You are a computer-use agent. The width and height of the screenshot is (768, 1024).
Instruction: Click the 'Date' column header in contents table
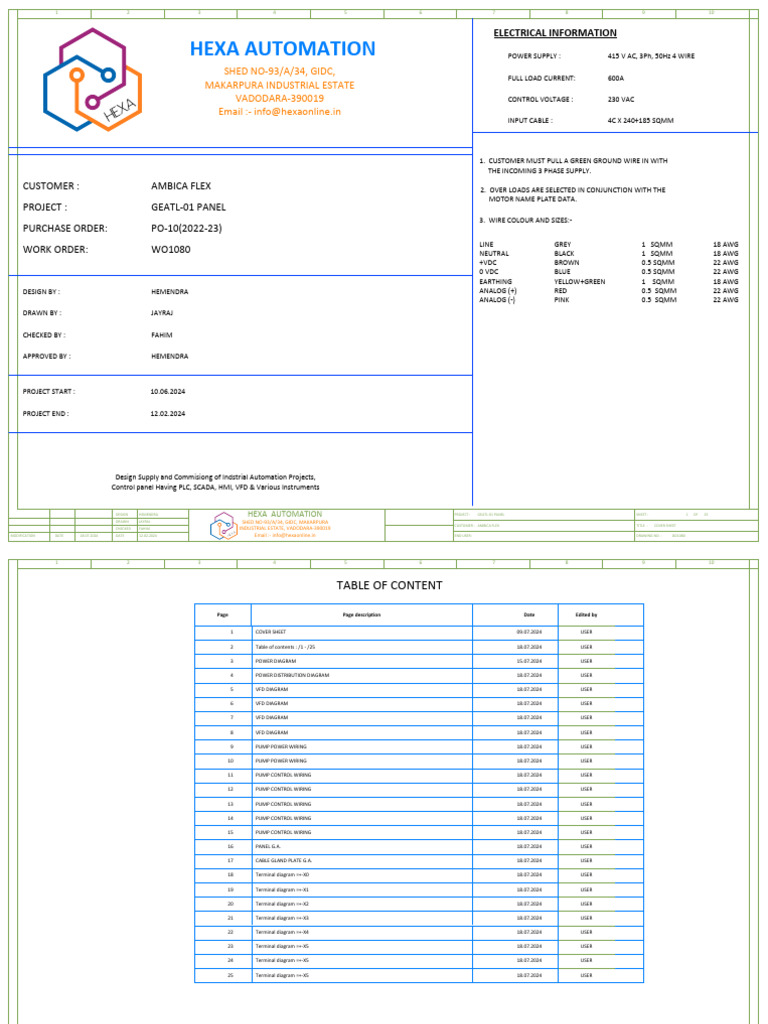pos(528,615)
